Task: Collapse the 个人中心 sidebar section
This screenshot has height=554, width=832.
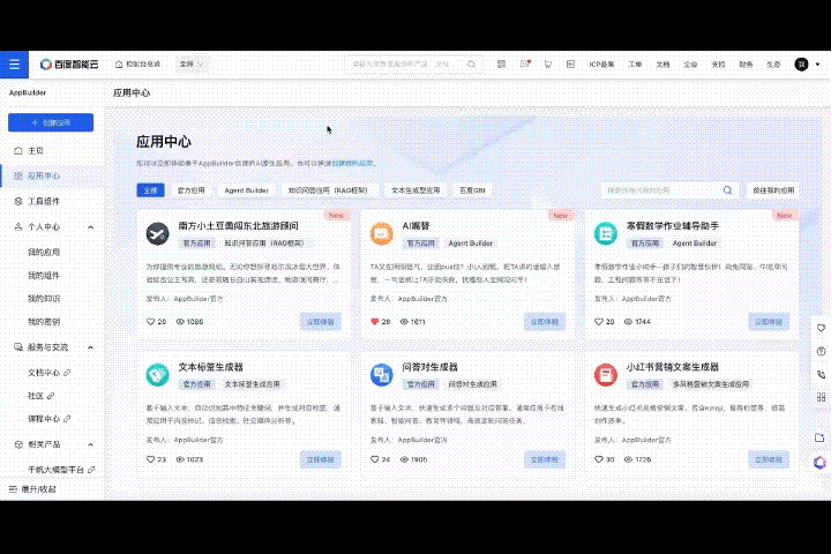Action: pos(90,227)
